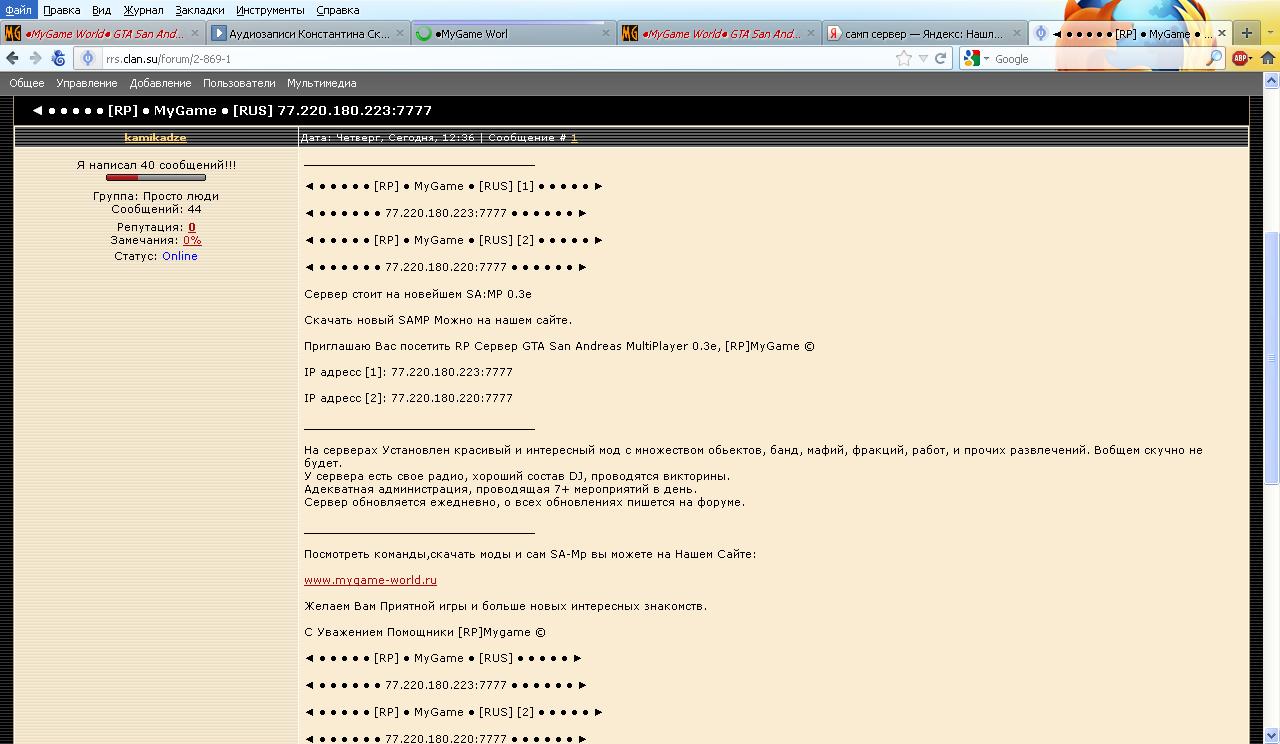Click the post date 'Четверг, Сегодня, 12:36'

(x=404, y=138)
